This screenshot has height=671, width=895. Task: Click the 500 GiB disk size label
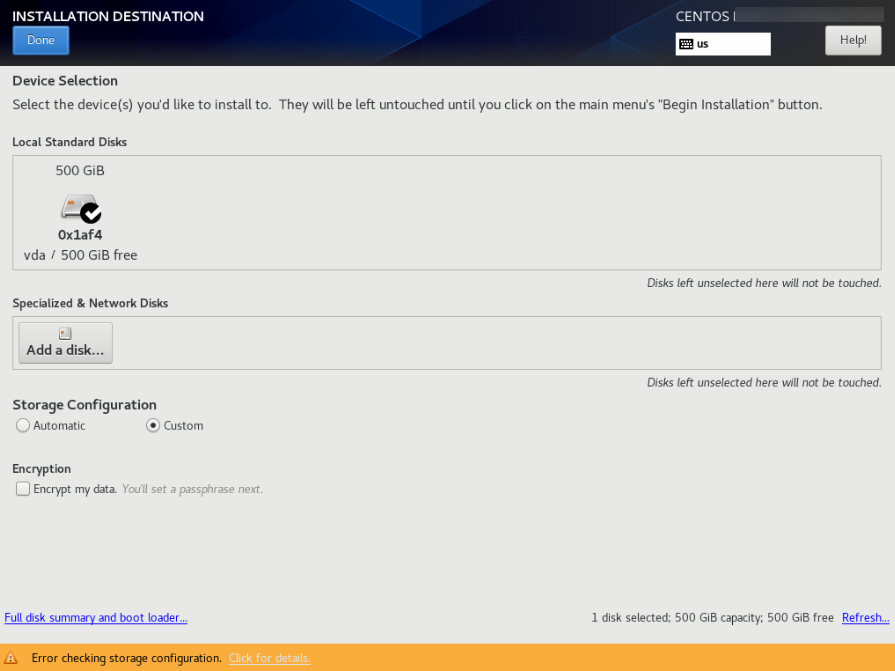coord(80,171)
